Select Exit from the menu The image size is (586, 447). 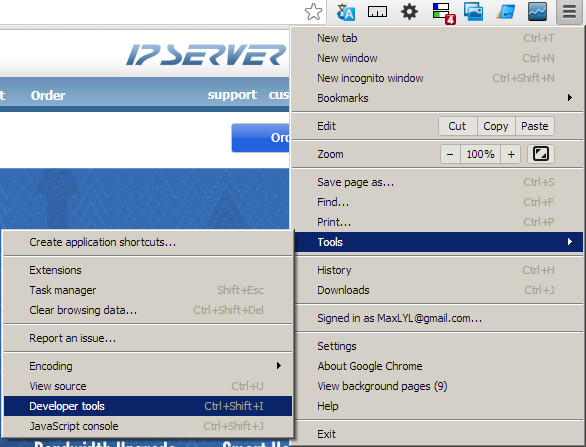(x=437, y=434)
